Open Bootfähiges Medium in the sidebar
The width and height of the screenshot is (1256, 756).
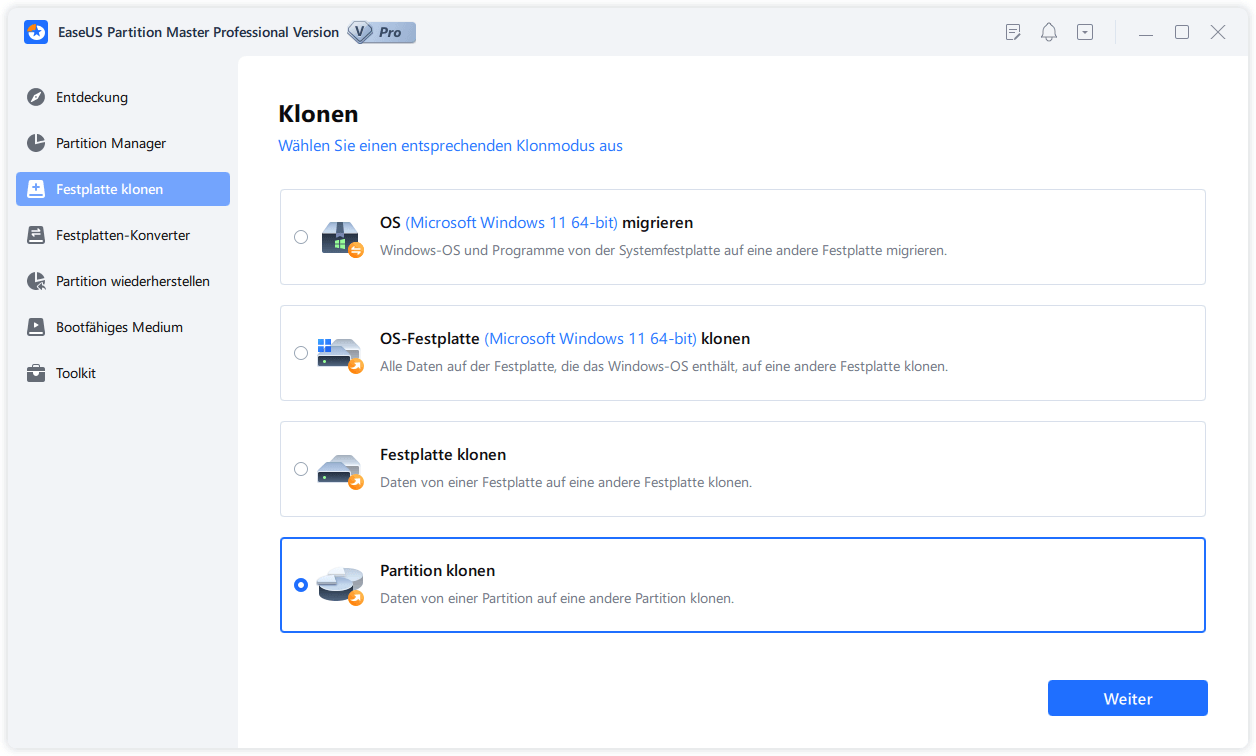123,327
